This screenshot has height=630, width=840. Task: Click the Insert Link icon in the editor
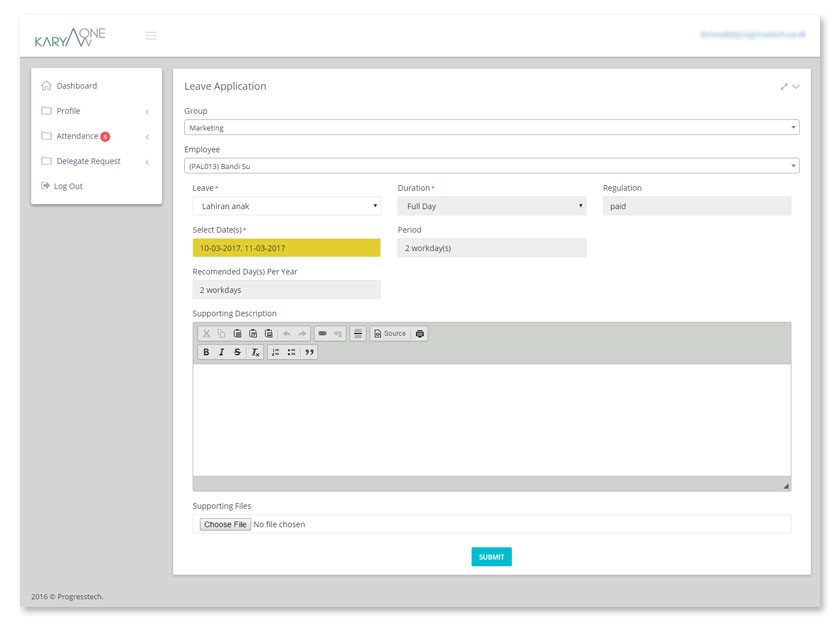tap(323, 333)
